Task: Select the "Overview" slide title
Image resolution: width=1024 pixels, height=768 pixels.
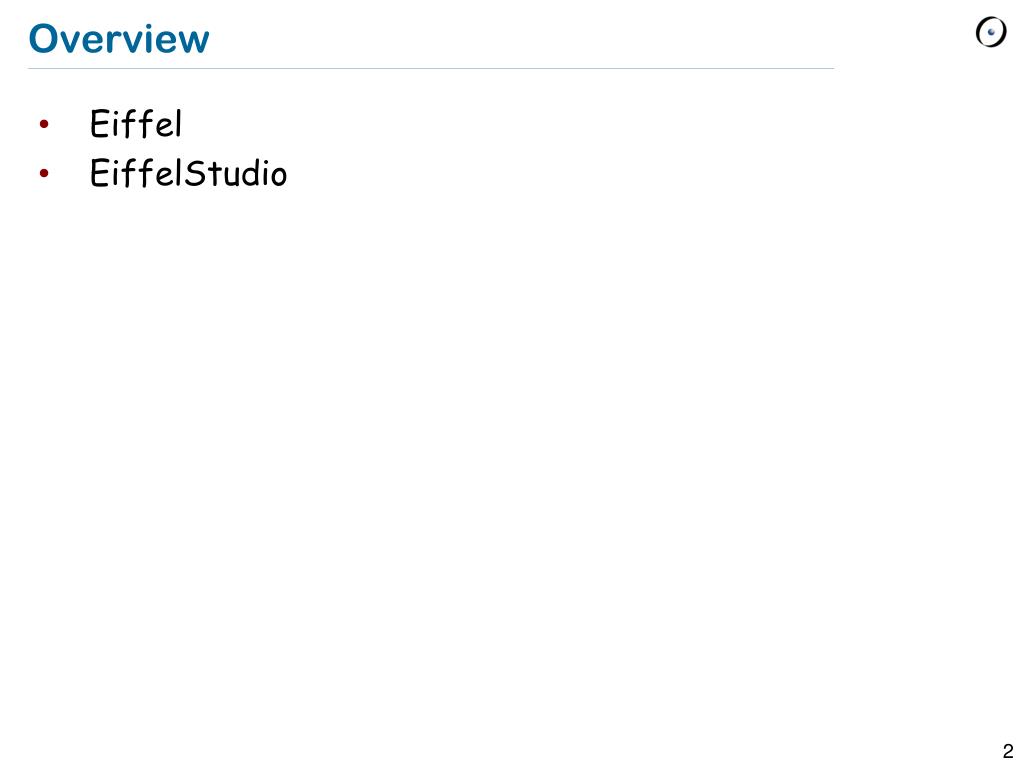Action: [119, 39]
